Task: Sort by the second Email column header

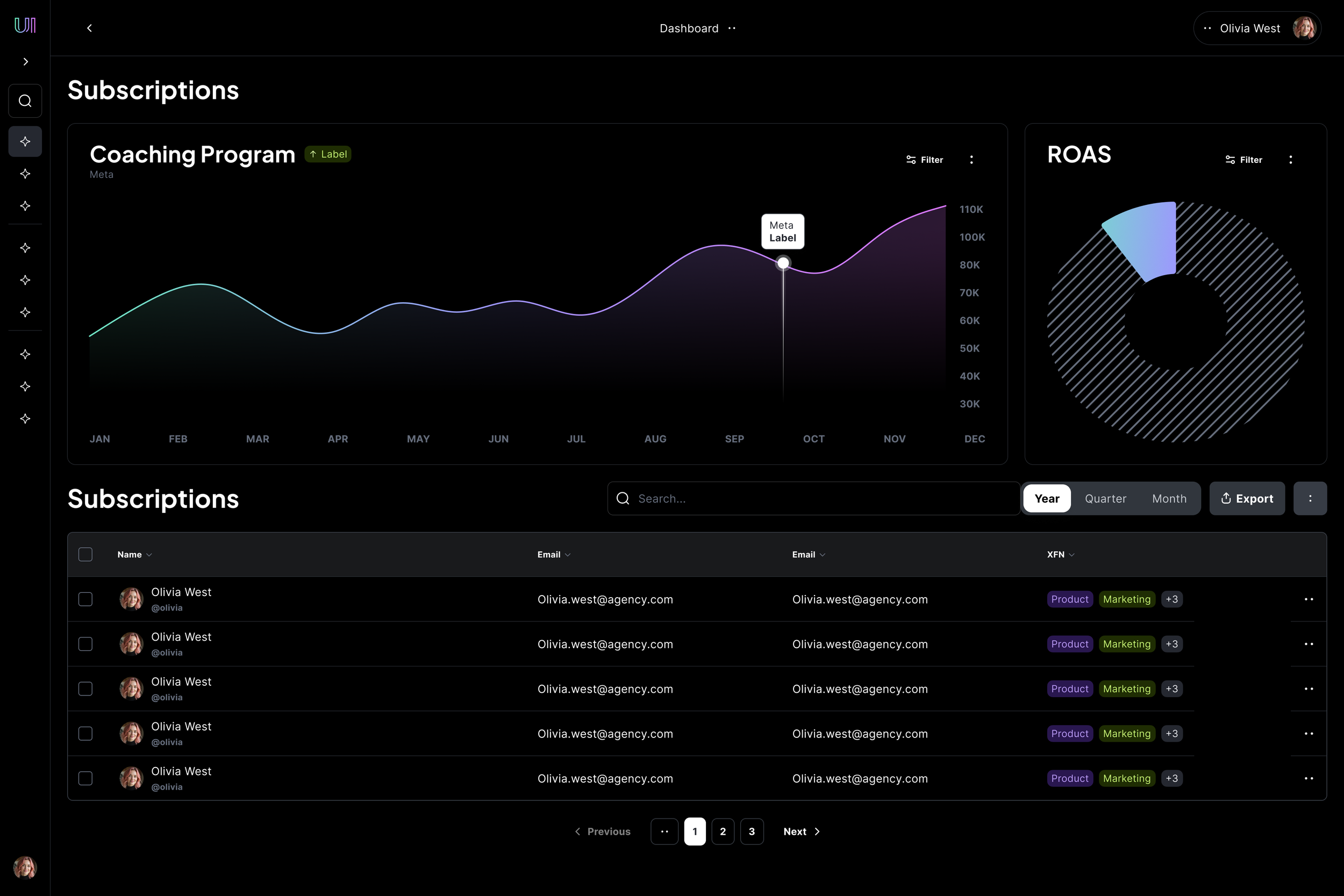Action: coord(809,555)
